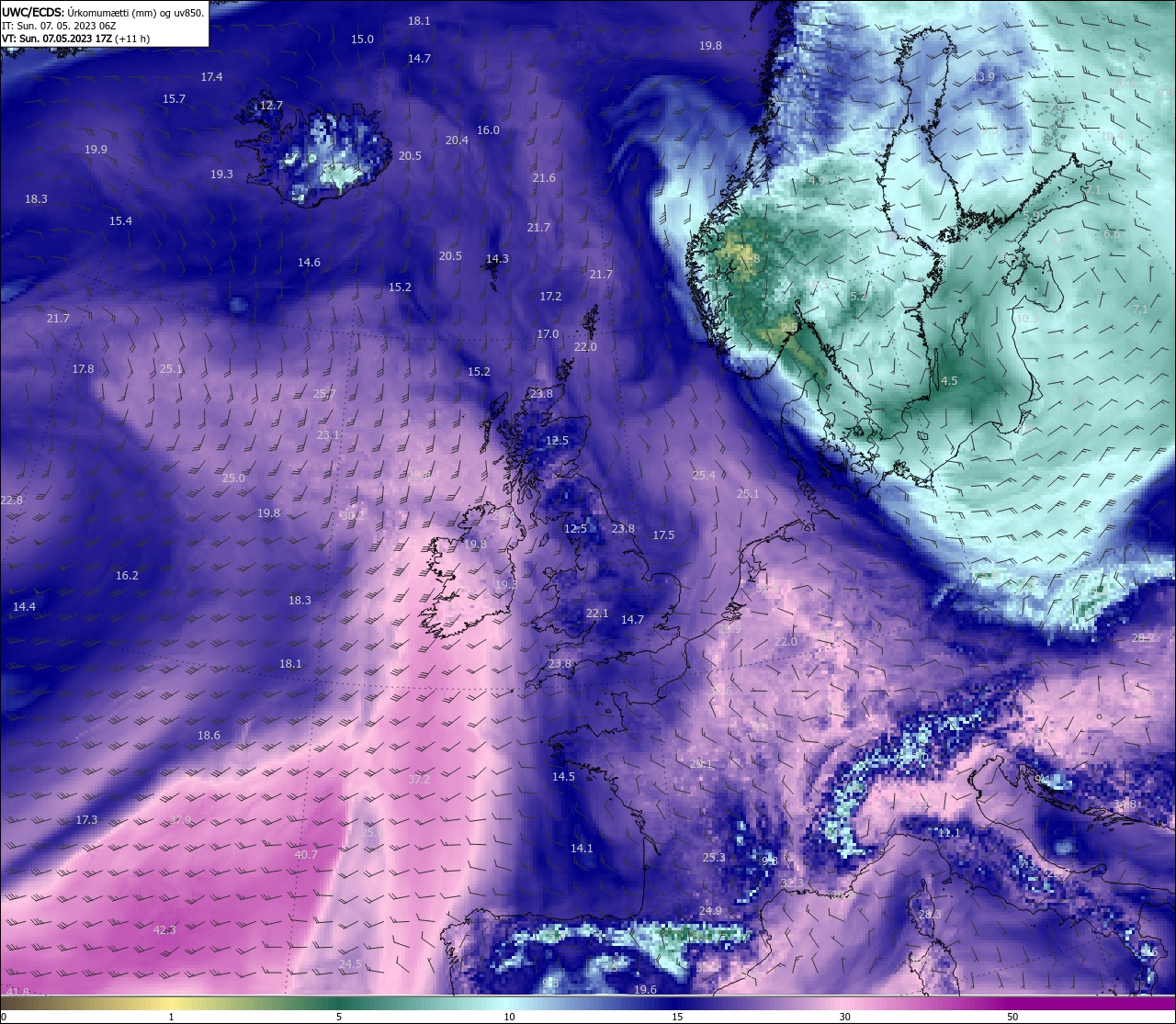Click the 42.3 value label
1176x1024 pixels.
[x=164, y=930]
